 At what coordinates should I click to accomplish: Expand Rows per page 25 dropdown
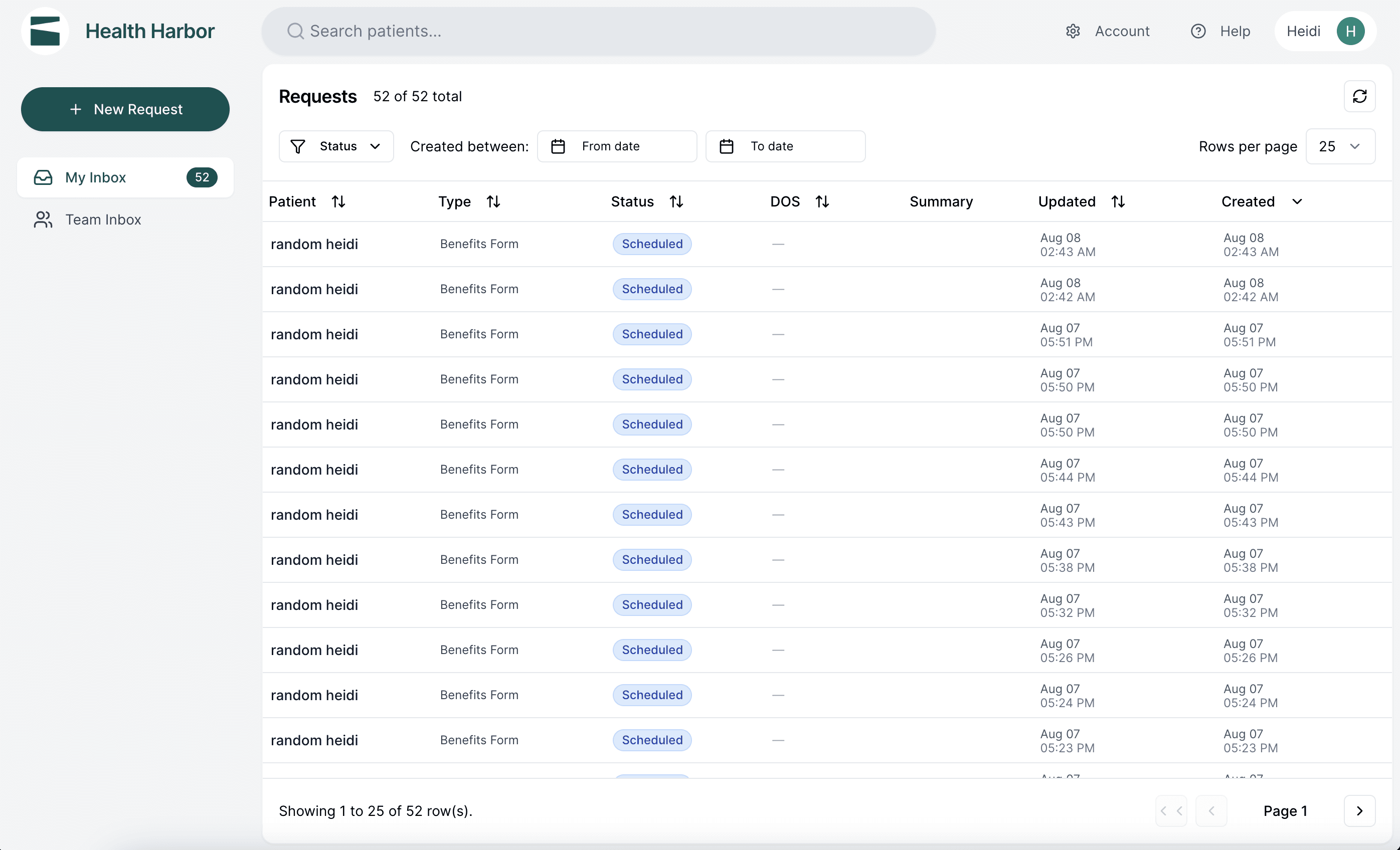click(1340, 146)
